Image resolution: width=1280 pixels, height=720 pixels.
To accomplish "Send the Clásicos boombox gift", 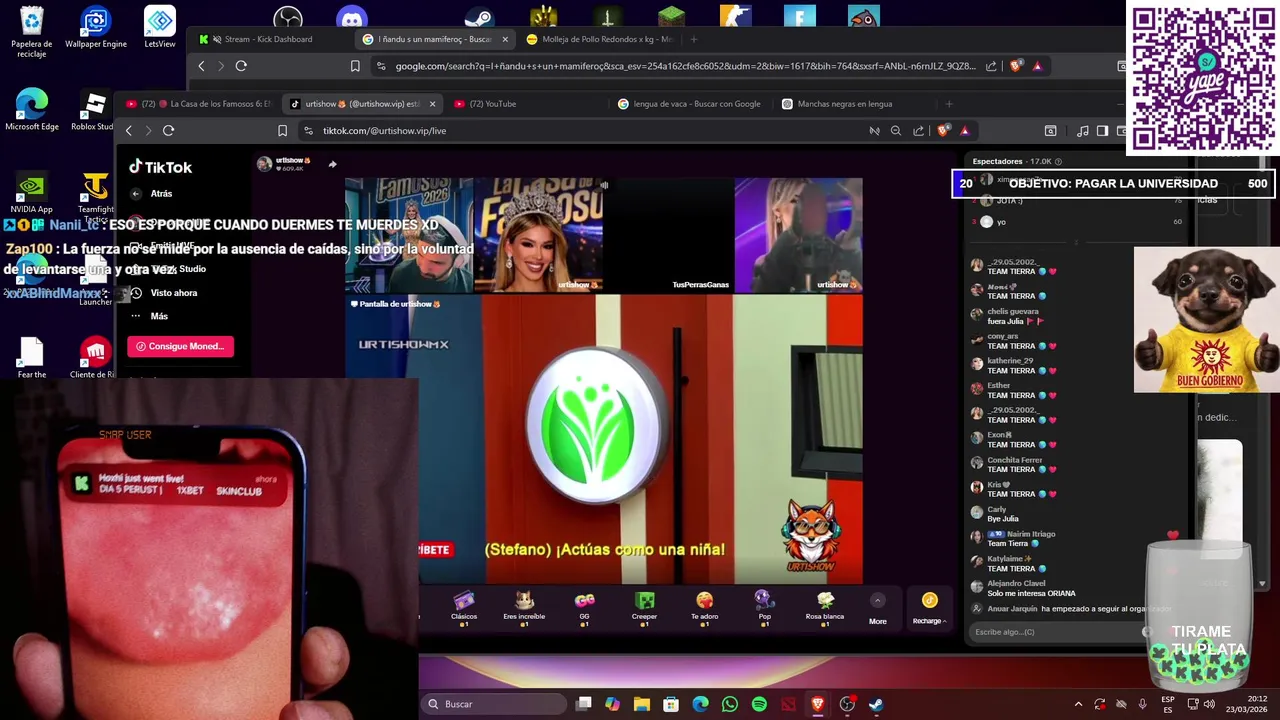I will coord(464,606).
